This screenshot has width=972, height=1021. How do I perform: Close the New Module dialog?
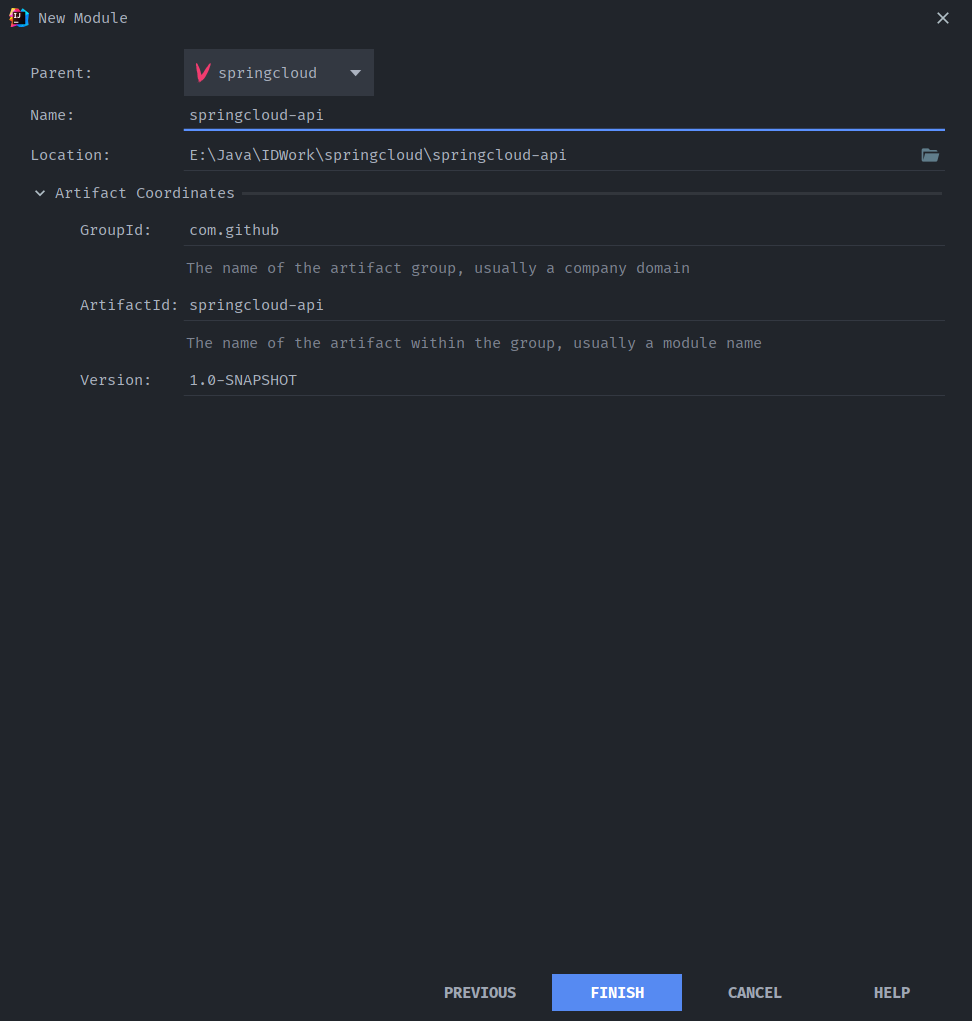click(x=942, y=18)
